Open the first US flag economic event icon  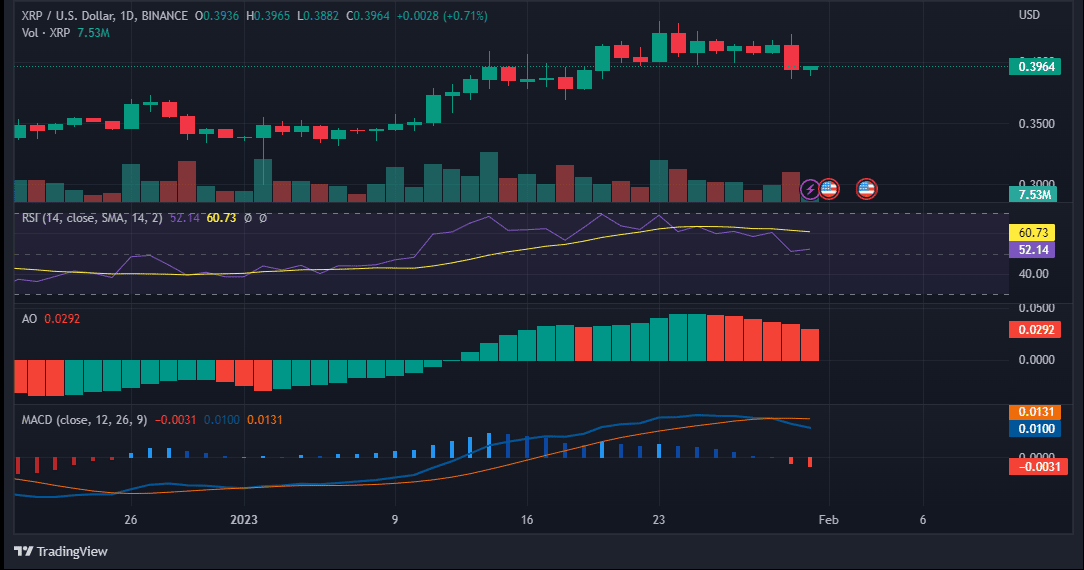(829, 189)
